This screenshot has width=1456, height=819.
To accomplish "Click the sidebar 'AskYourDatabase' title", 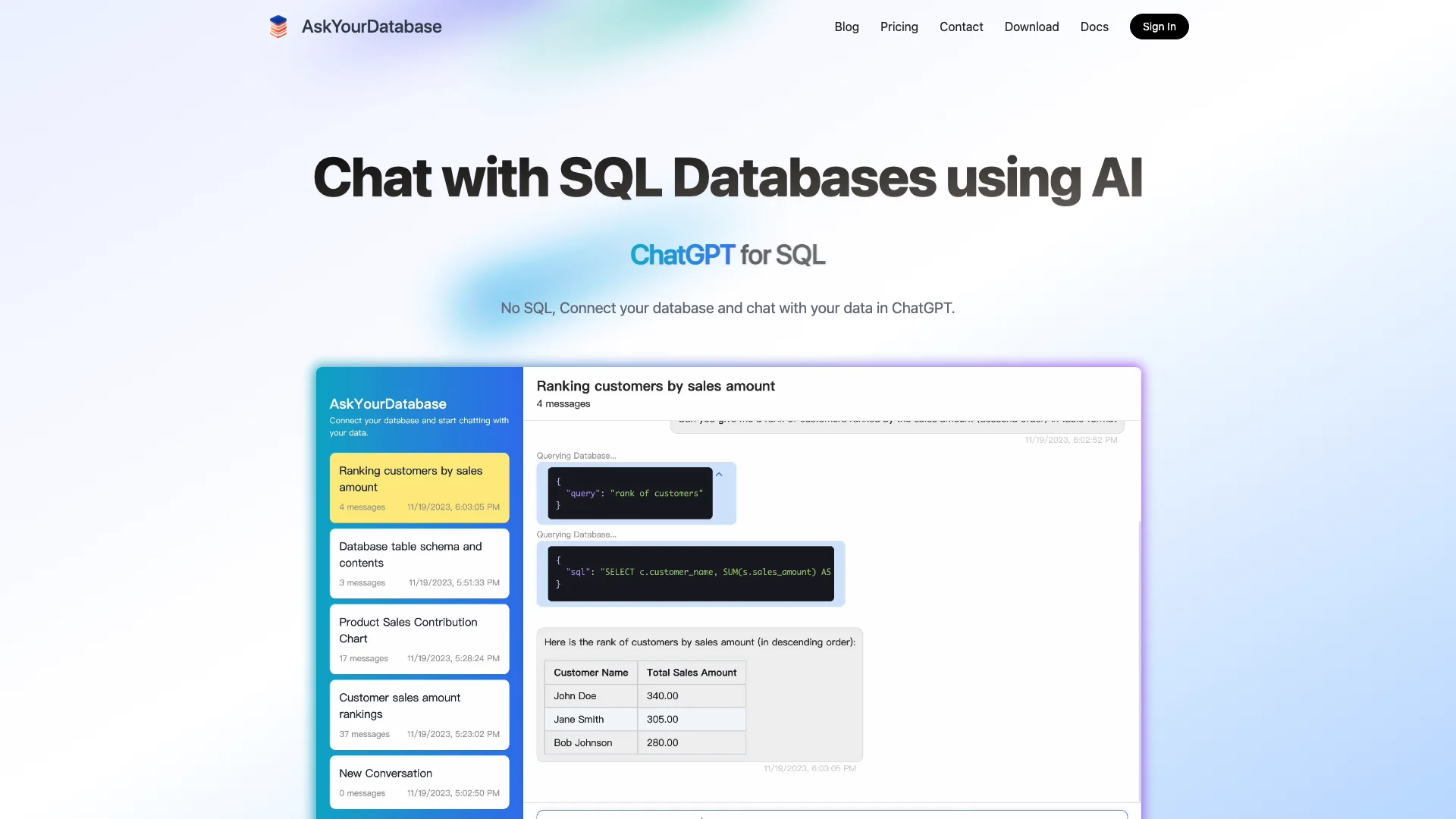I will pos(388,404).
